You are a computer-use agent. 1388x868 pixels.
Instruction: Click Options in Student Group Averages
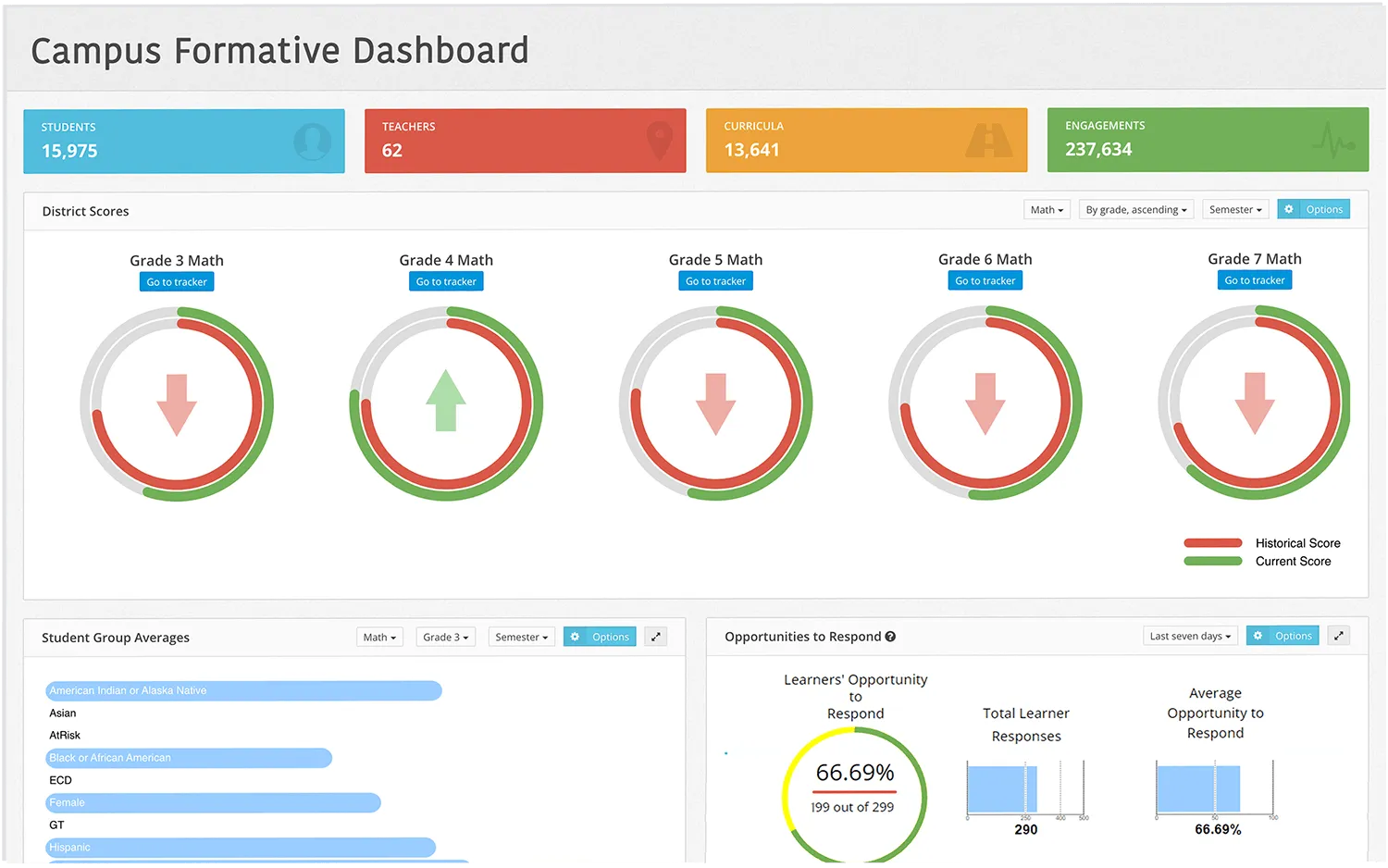tap(600, 637)
